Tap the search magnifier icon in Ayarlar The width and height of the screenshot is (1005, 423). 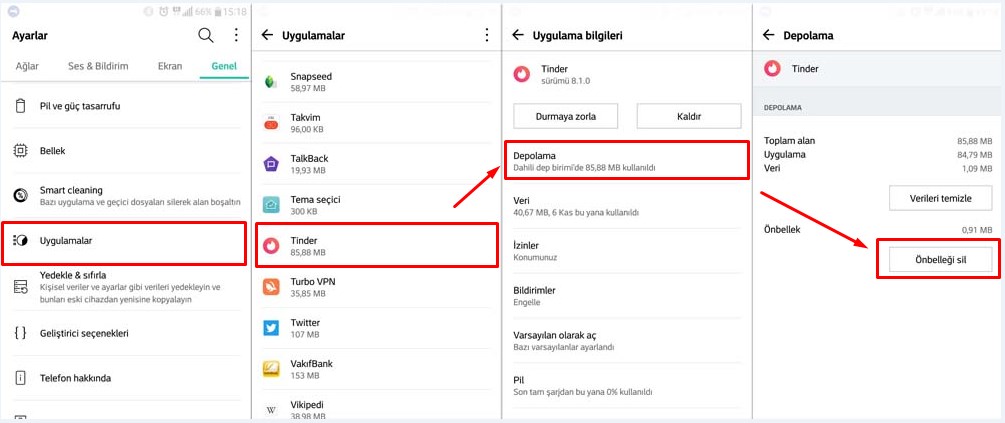pos(206,35)
